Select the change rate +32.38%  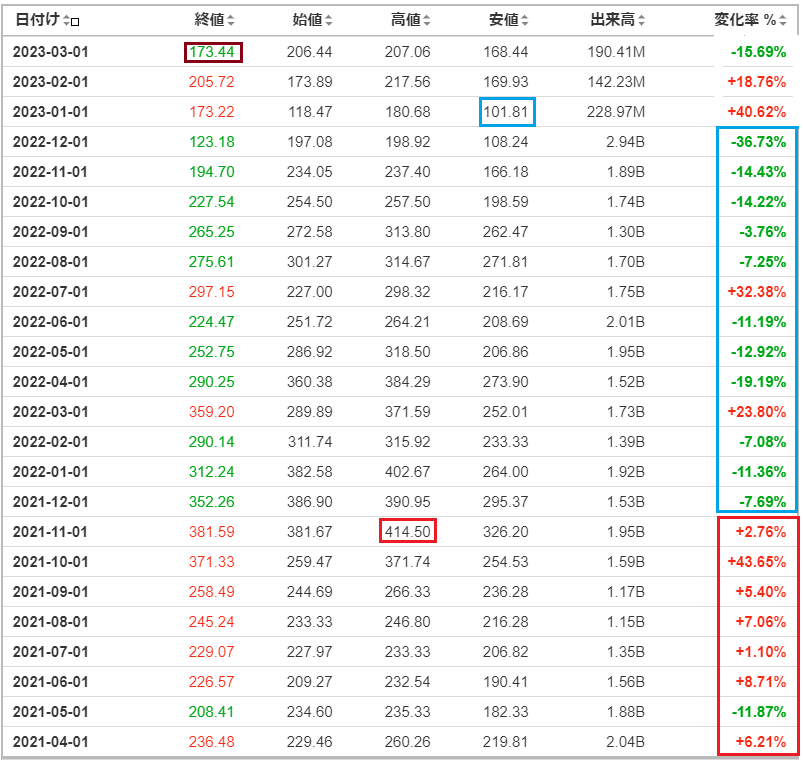point(757,292)
